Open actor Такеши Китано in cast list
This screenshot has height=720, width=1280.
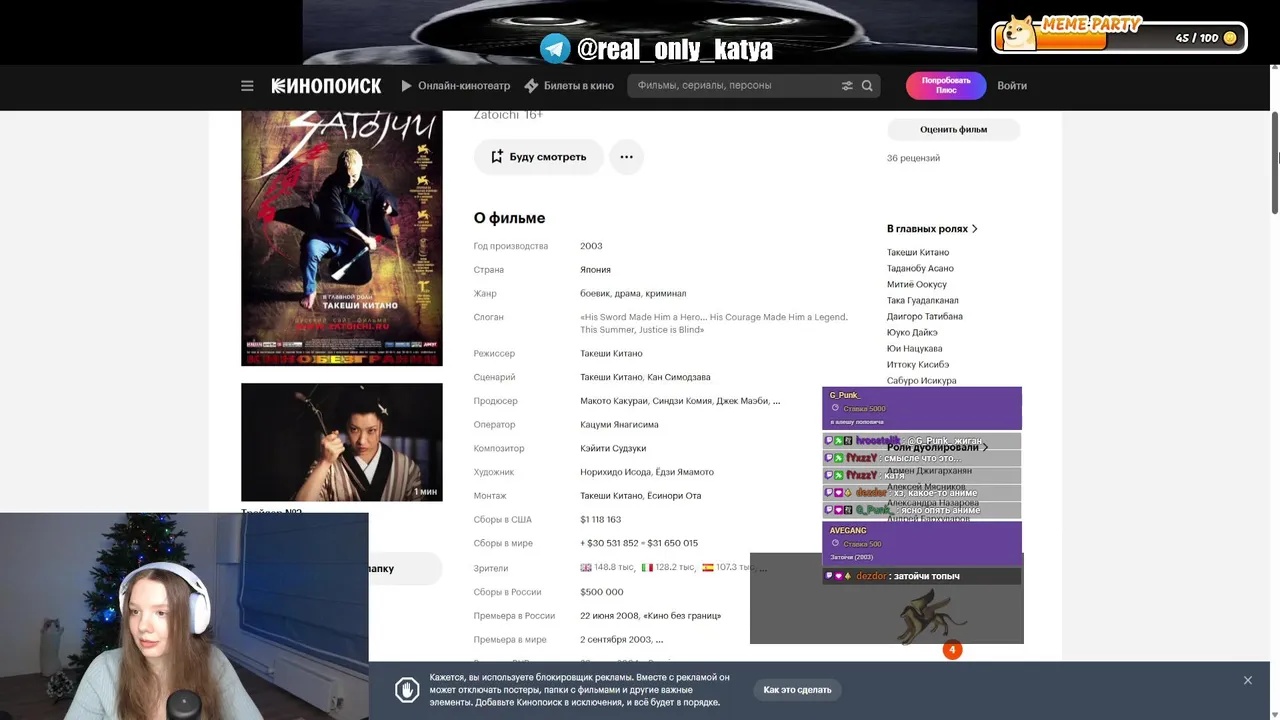[918, 252]
